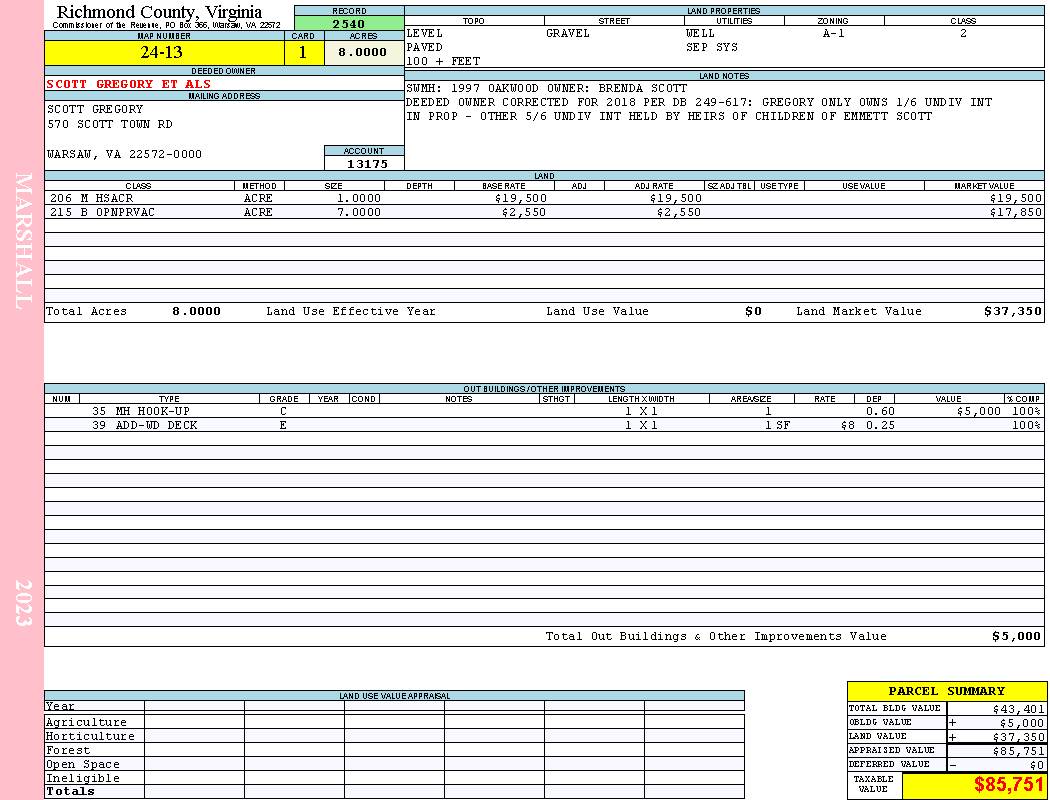Click % COMP column header

point(1023,398)
